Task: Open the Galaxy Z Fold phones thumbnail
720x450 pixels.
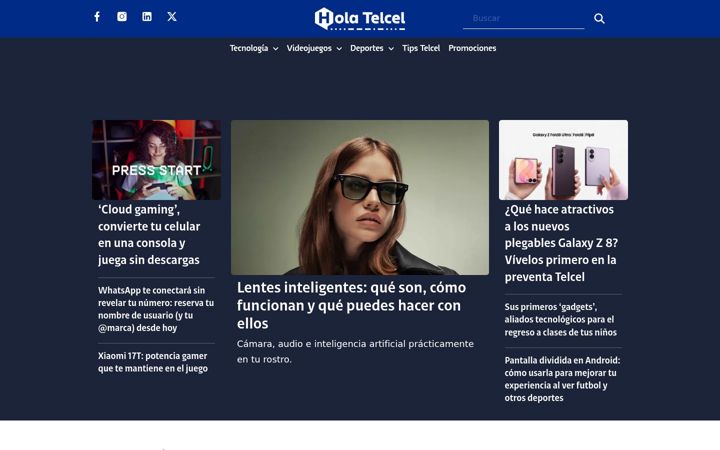Action: pos(563,160)
